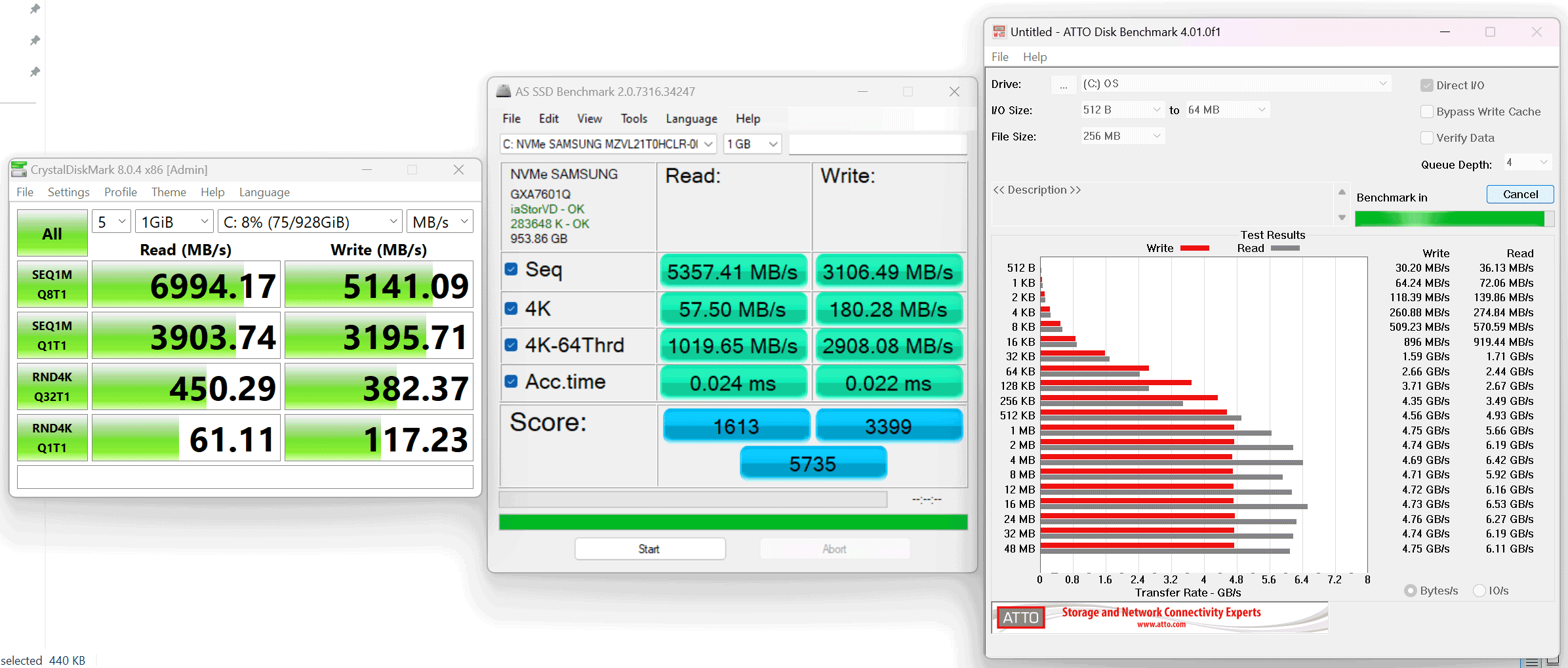
Task: Click the CrystalDiskMark title bar app icon
Action: click(x=19, y=169)
